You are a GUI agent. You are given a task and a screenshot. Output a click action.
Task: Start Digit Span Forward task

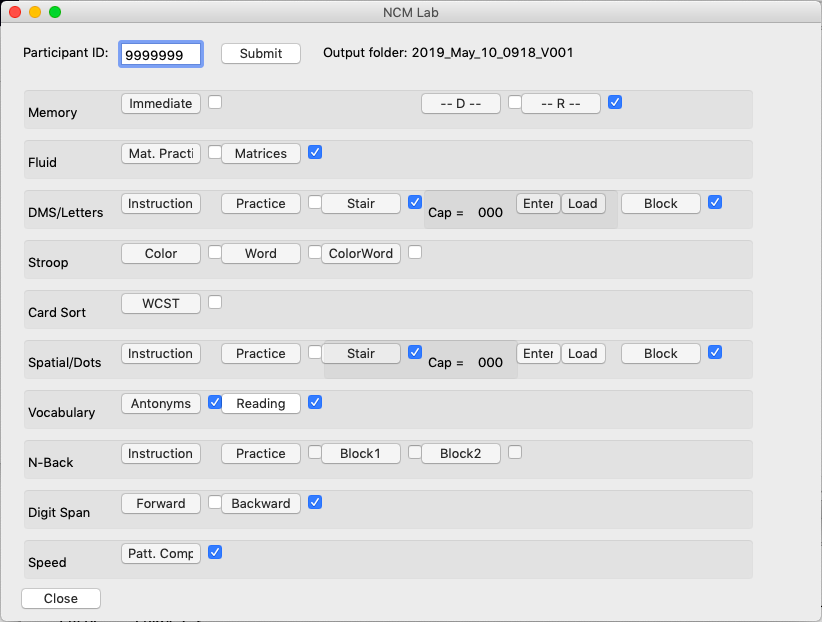point(161,503)
